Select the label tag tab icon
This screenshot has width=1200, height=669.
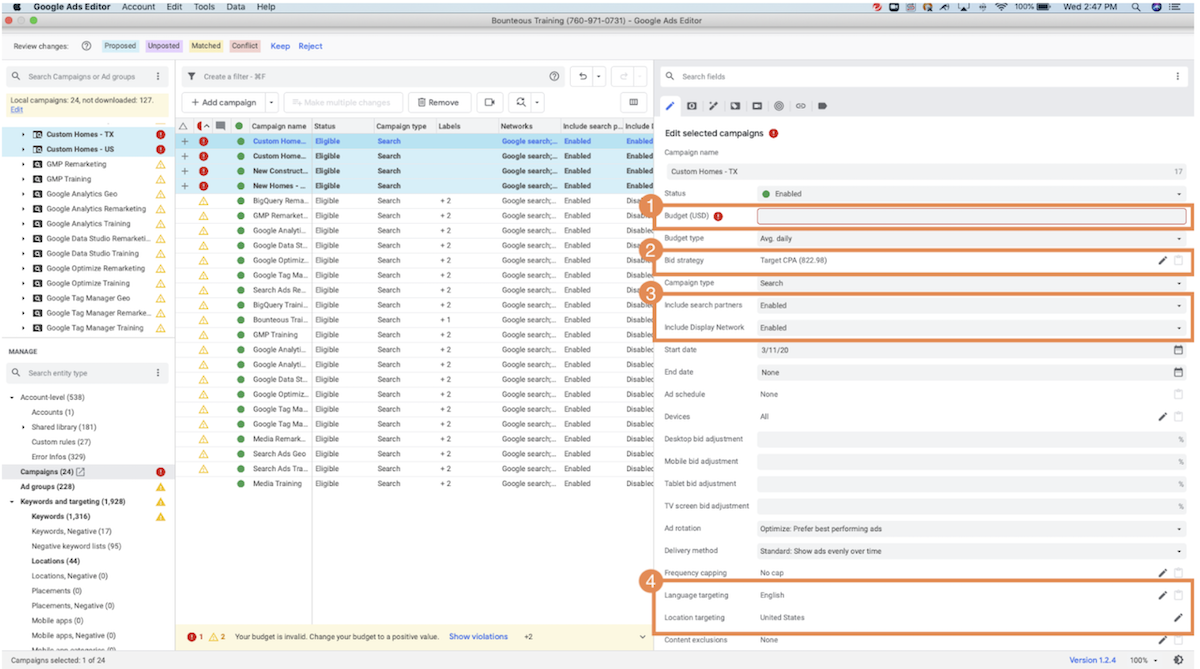pos(822,106)
